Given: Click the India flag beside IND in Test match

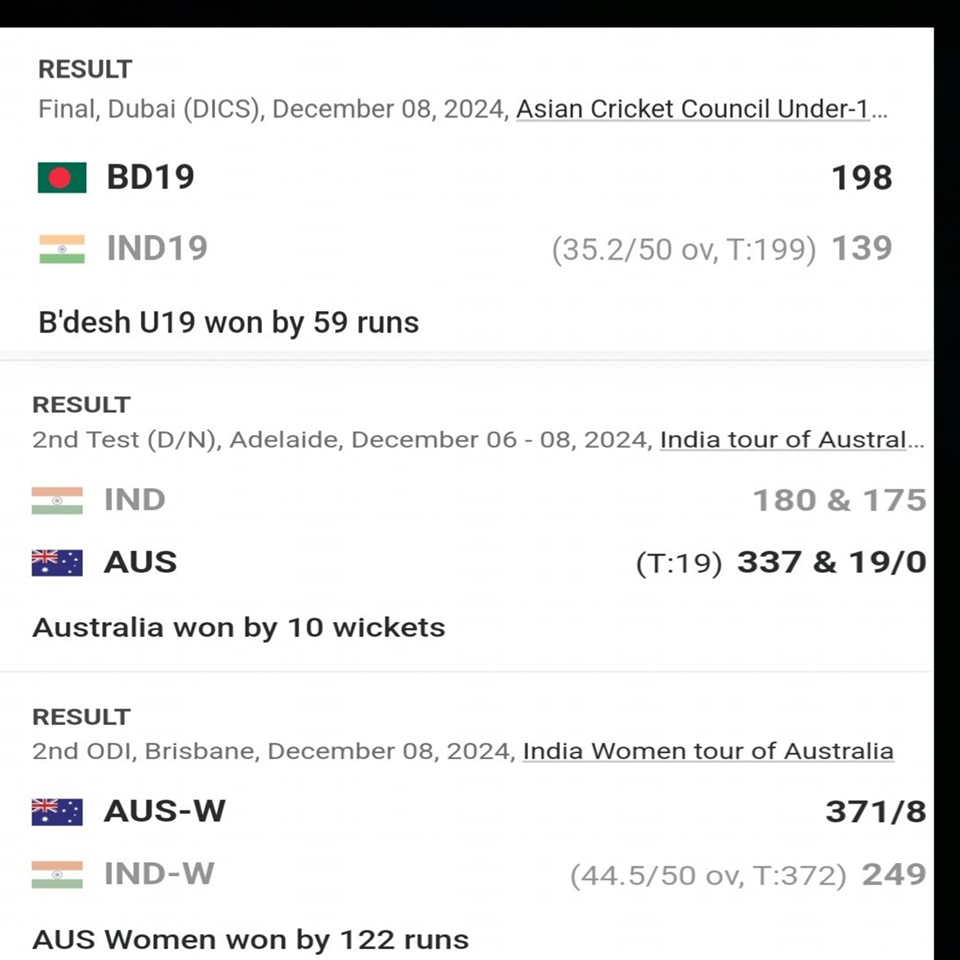Looking at the screenshot, I should (x=57, y=500).
